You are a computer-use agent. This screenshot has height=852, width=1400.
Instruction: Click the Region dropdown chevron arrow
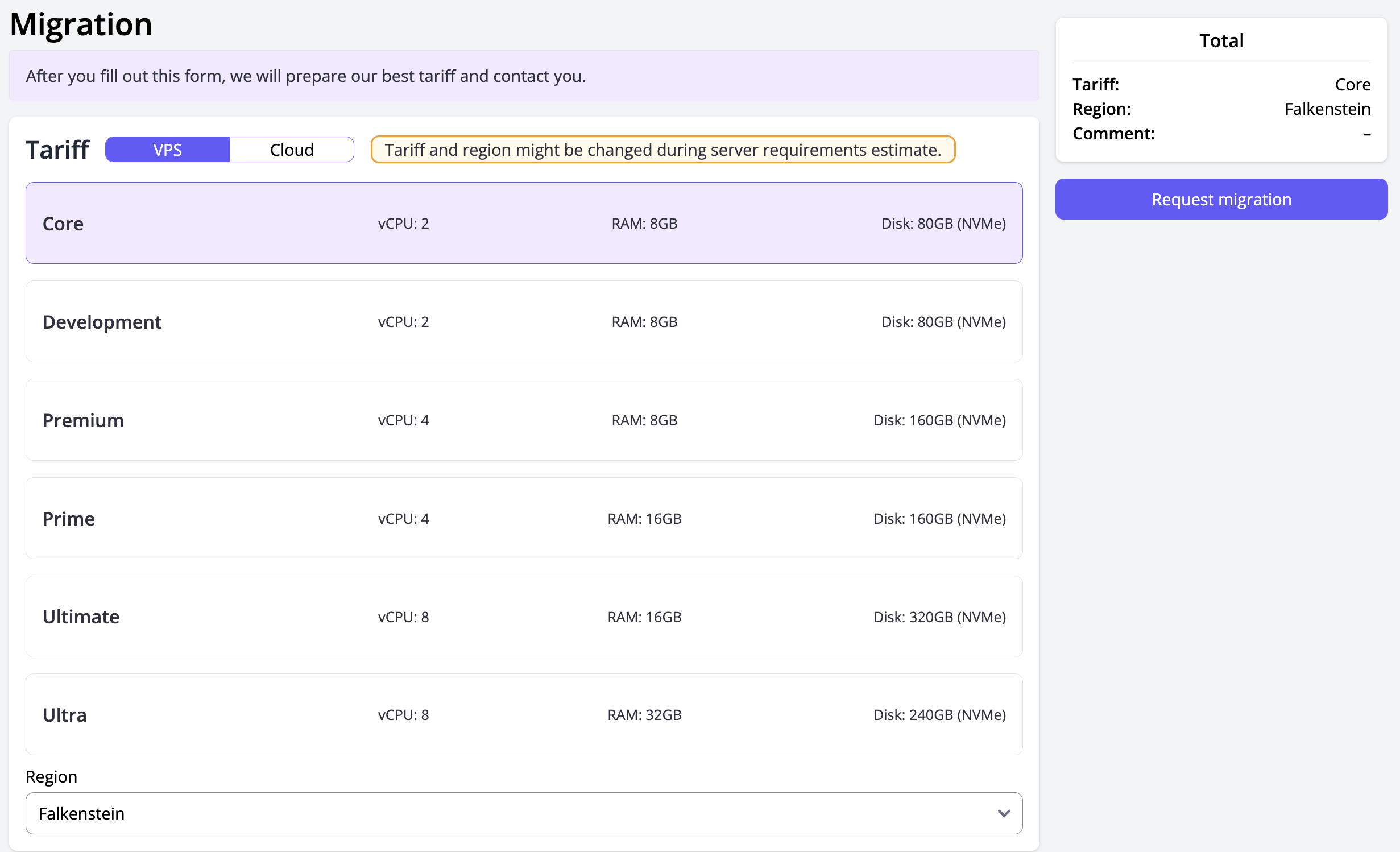(1004, 813)
